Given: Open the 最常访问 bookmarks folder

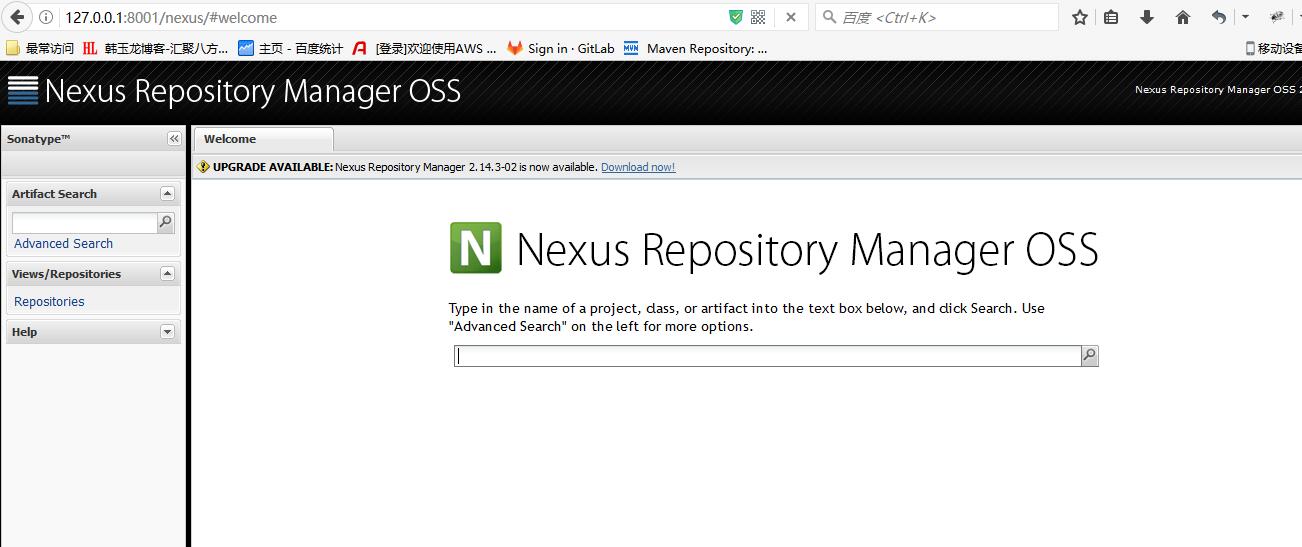Looking at the screenshot, I should click(40, 48).
